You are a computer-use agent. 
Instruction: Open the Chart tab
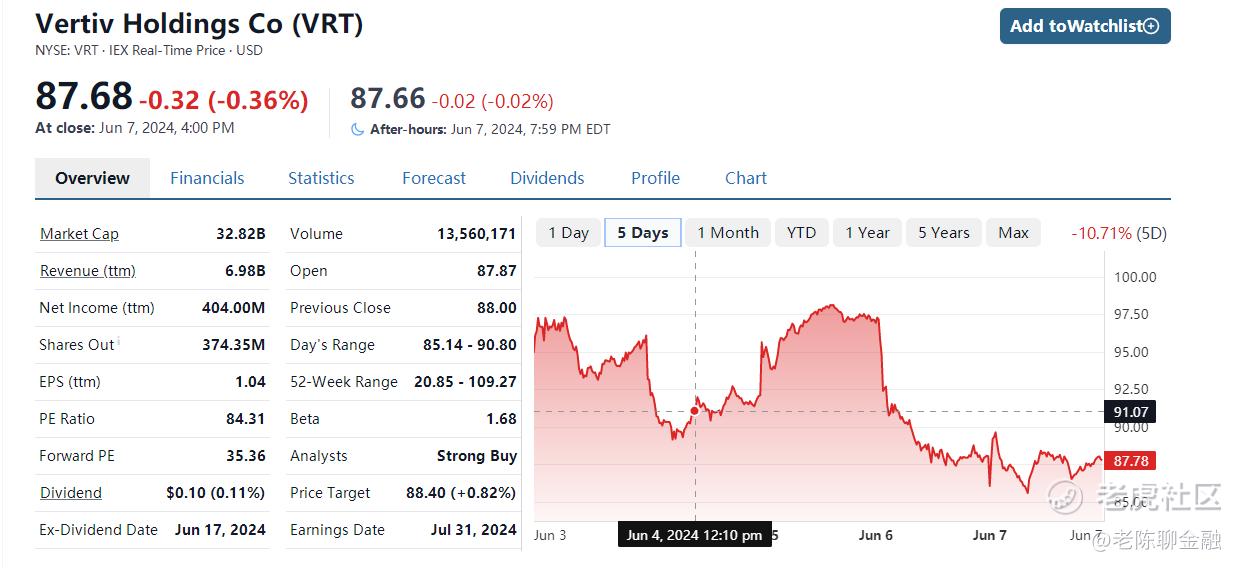click(746, 178)
